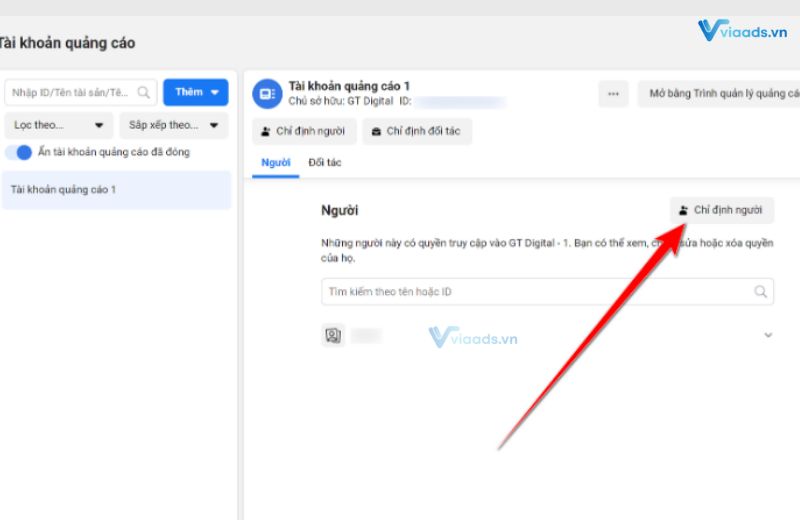This screenshot has width=800, height=520.
Task: Click the user avatar icon in people list
Action: [x=333, y=336]
